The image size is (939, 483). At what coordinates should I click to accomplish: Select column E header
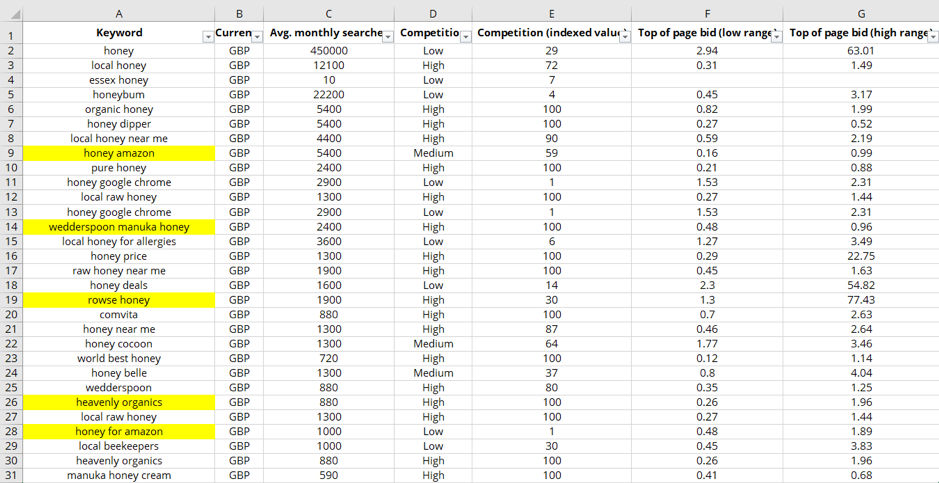pos(552,14)
